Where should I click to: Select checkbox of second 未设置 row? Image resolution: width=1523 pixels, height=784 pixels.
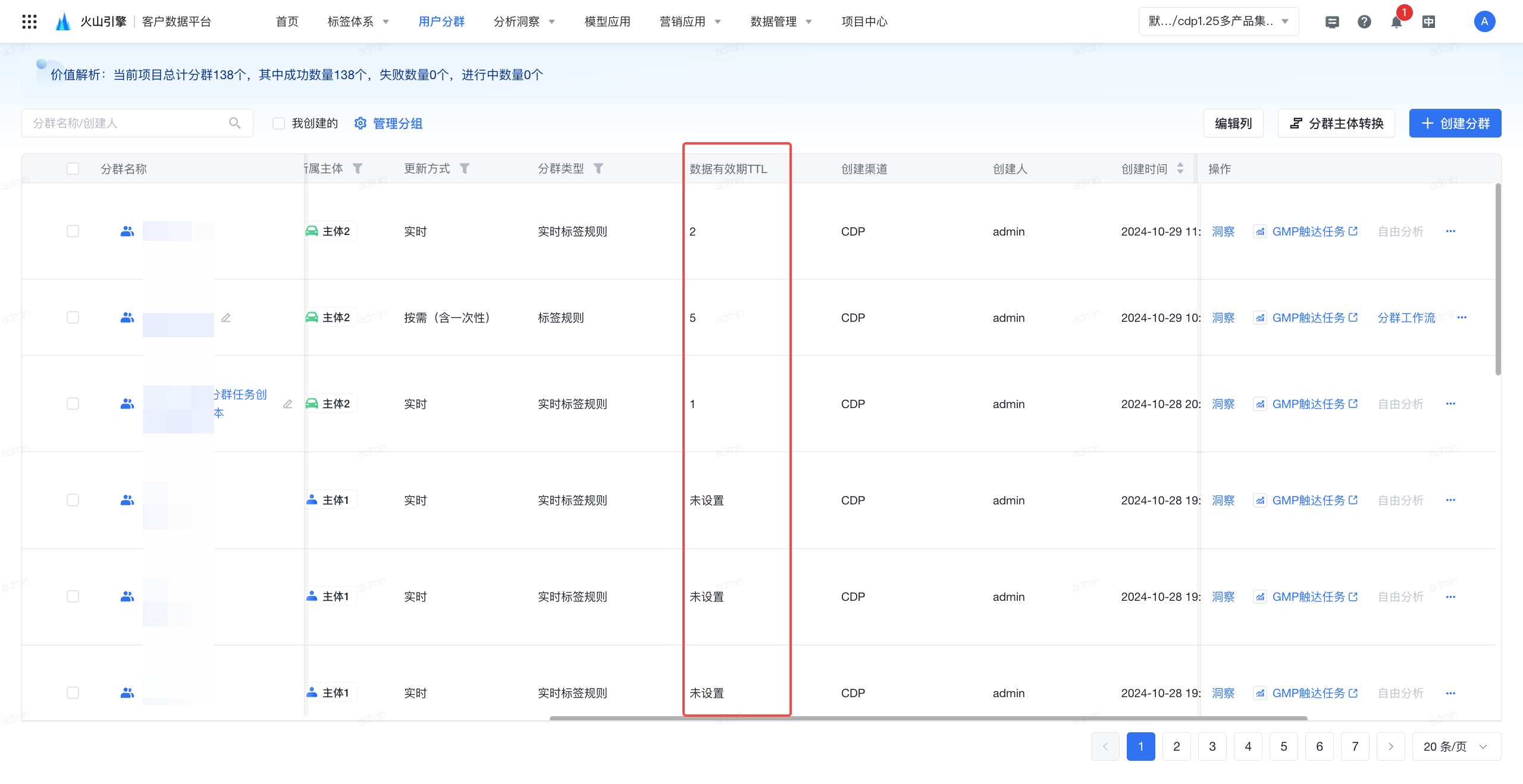coord(73,596)
